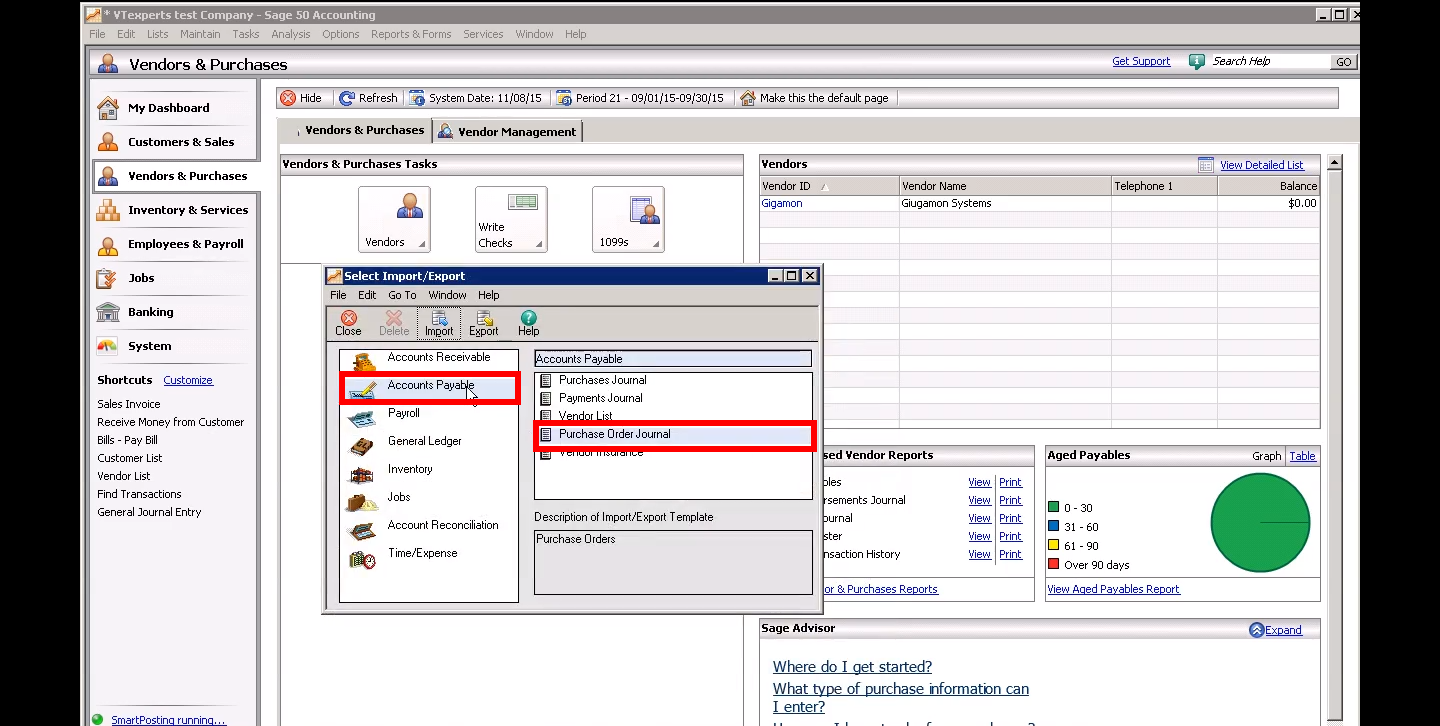Select Account Reconciliation category
This screenshot has height=726, width=1440.
pos(443,525)
